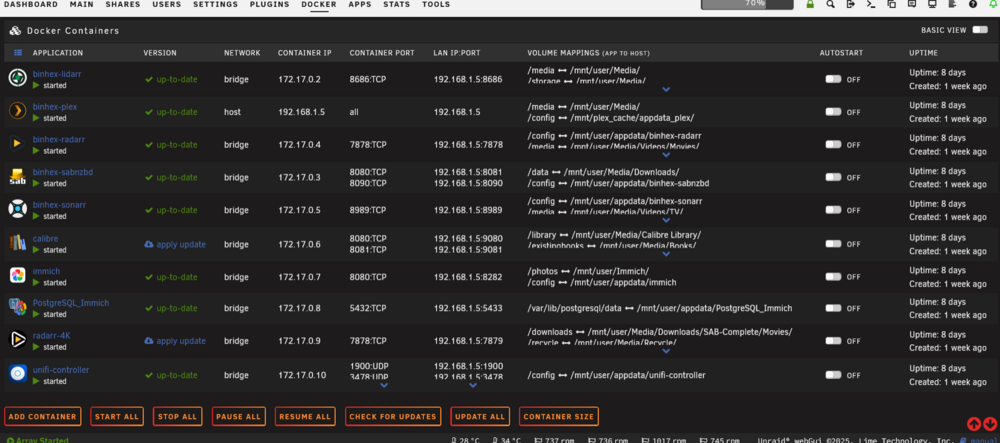Open the Main menu tab

pos(82,4)
